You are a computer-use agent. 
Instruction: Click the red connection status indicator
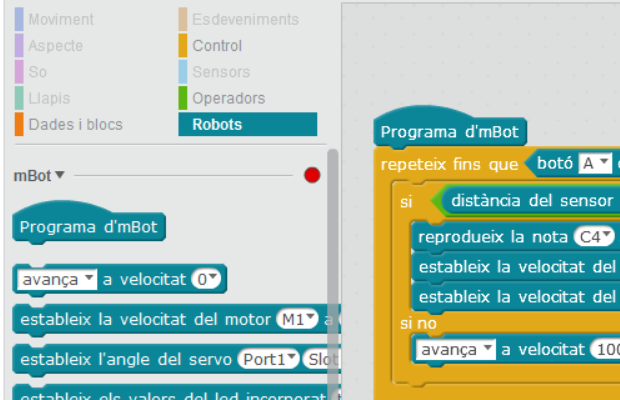point(312,175)
